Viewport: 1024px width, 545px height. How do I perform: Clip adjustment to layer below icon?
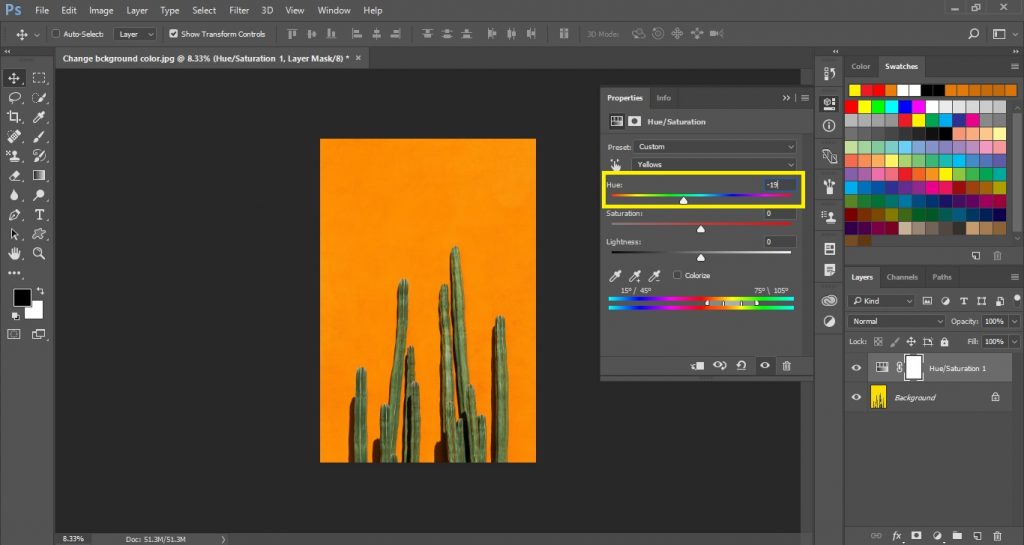697,366
